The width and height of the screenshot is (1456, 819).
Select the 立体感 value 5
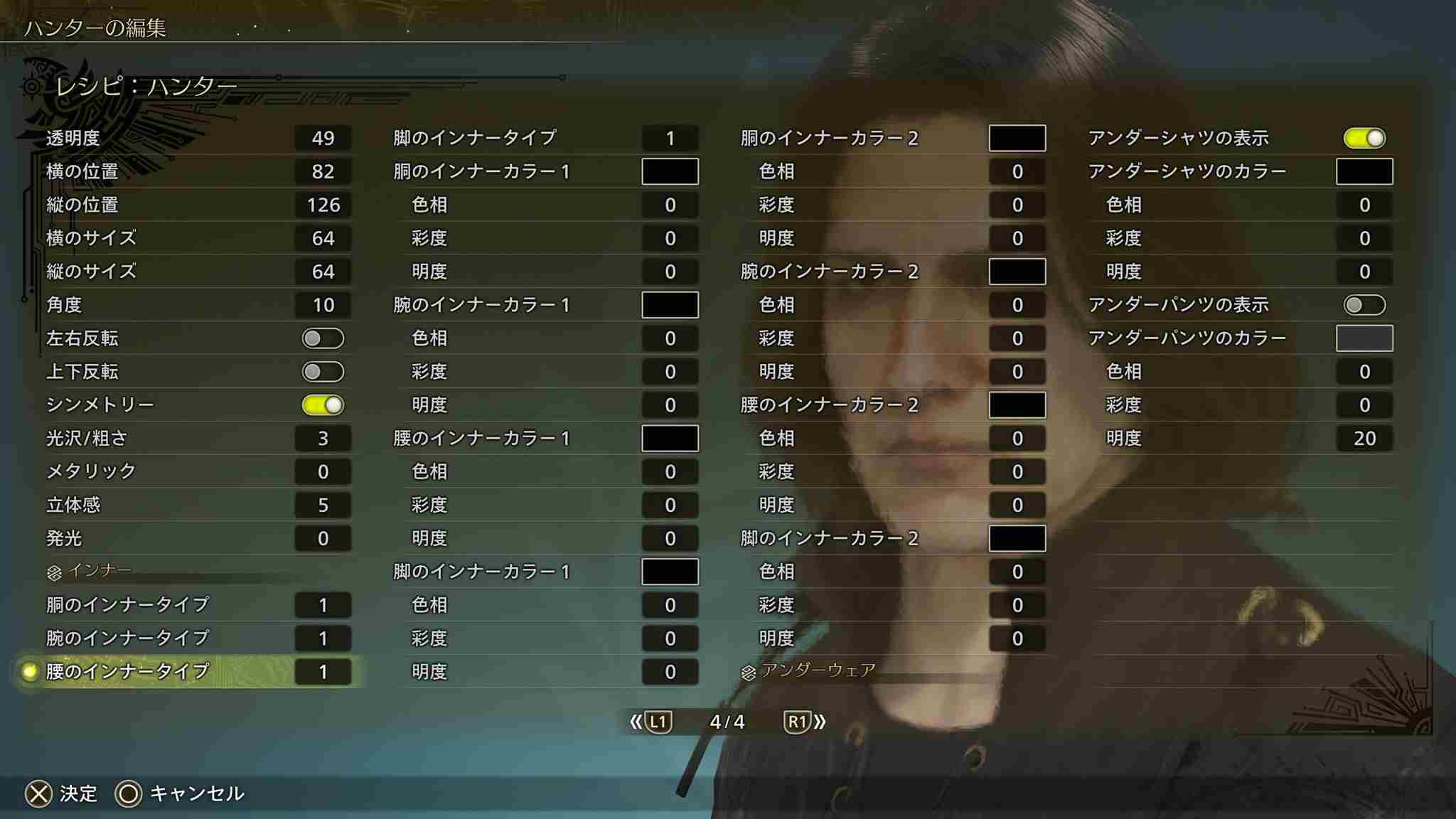coord(323,505)
